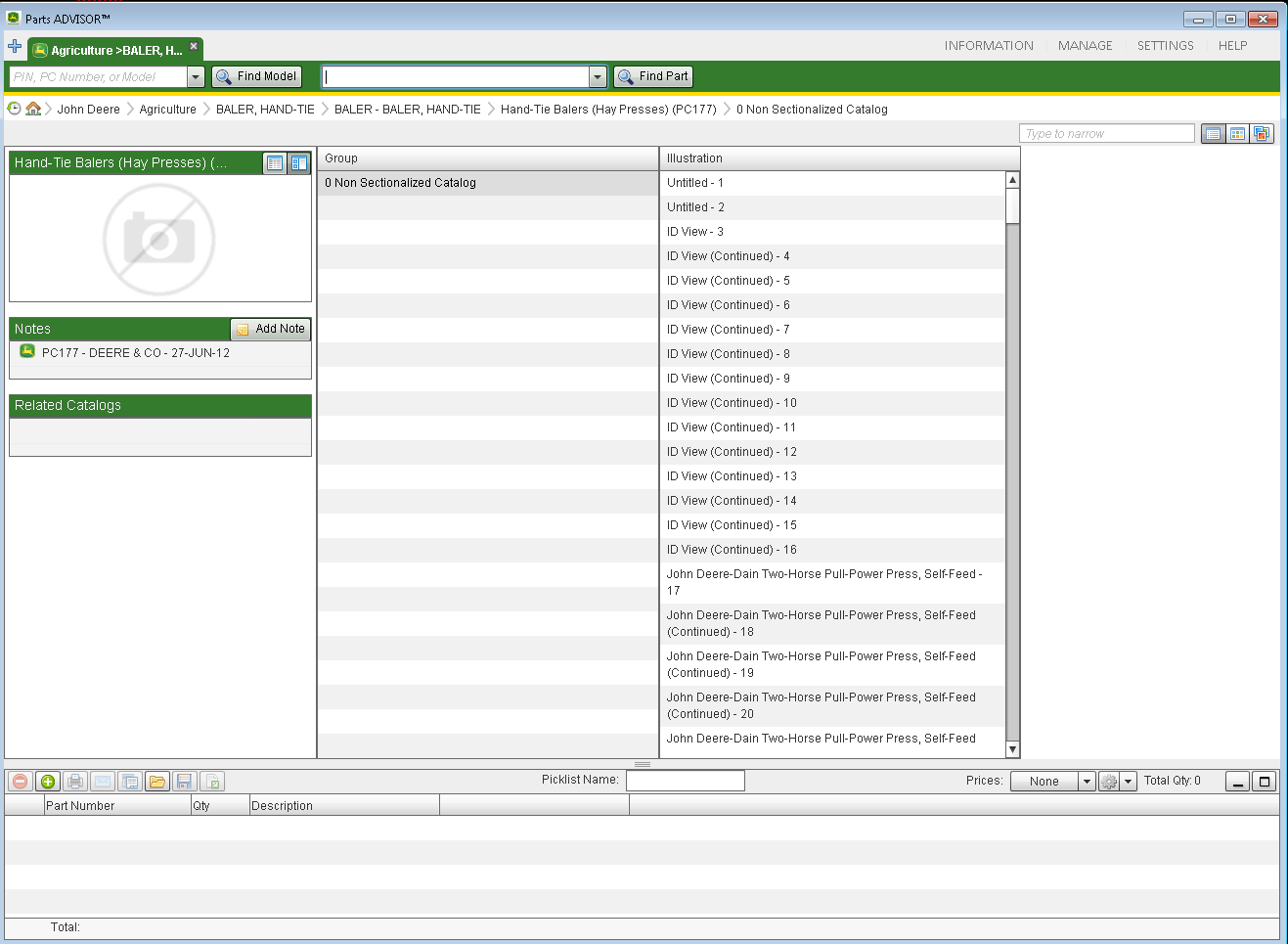Open the history clock icon in breadcrumb
Viewport: 1288px width, 944px height.
click(15, 109)
